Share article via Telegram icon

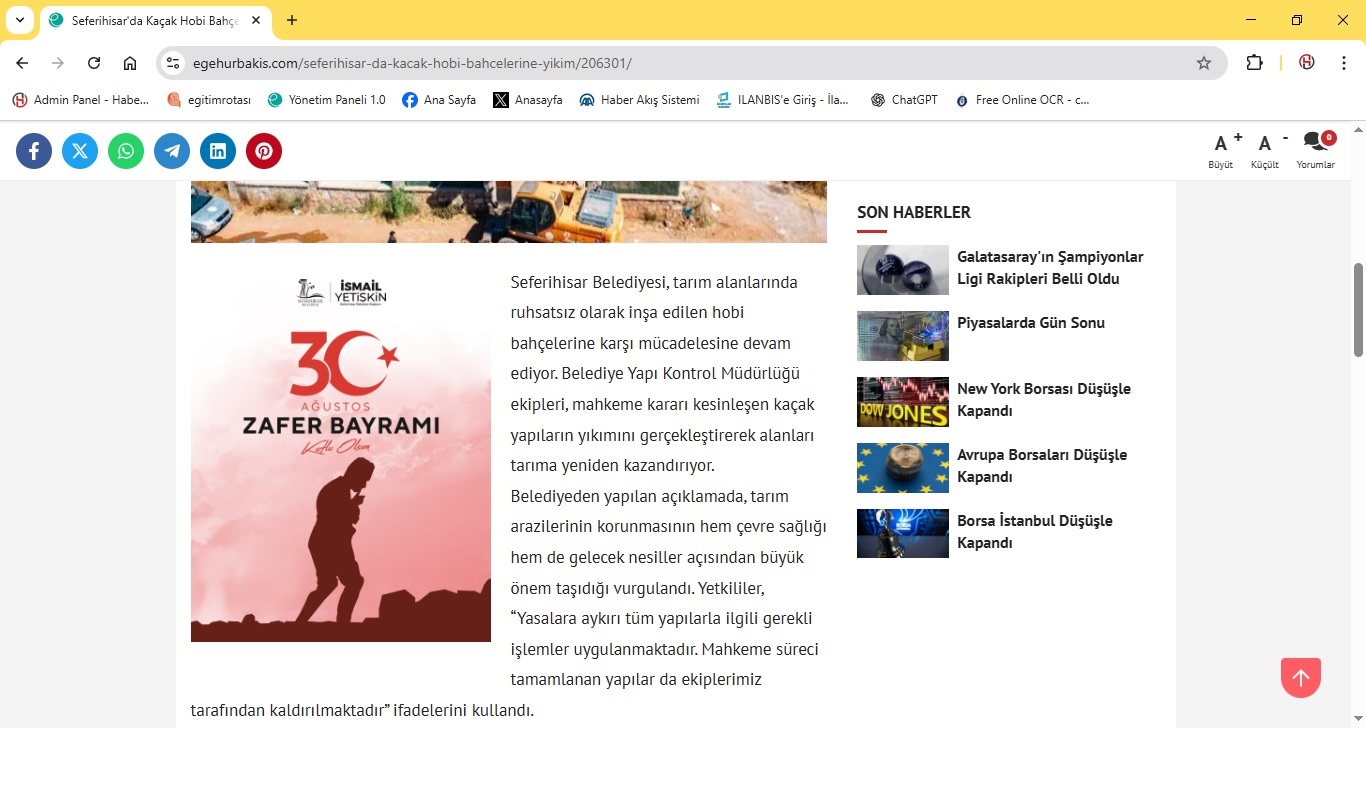click(172, 151)
